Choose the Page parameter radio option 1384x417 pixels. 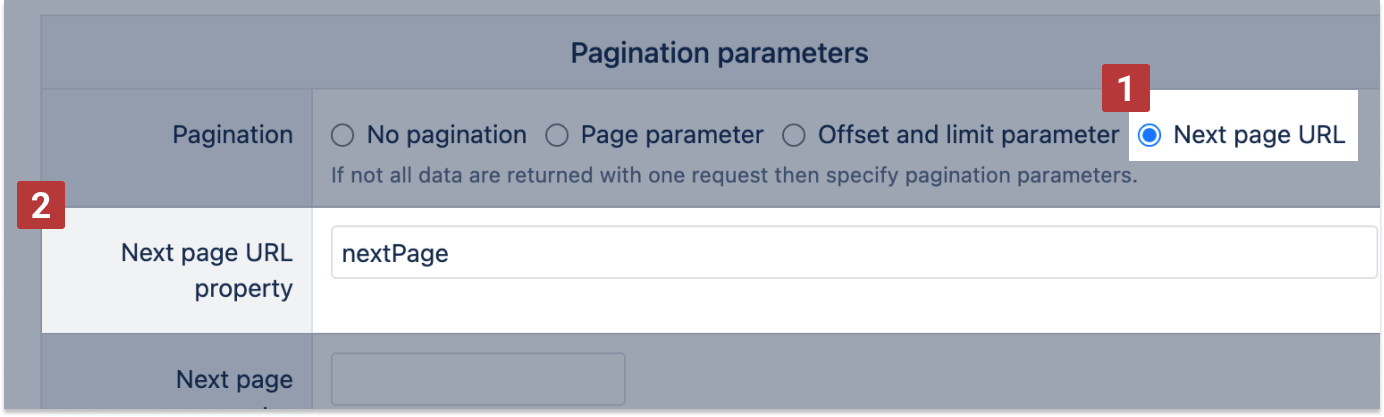tap(556, 134)
